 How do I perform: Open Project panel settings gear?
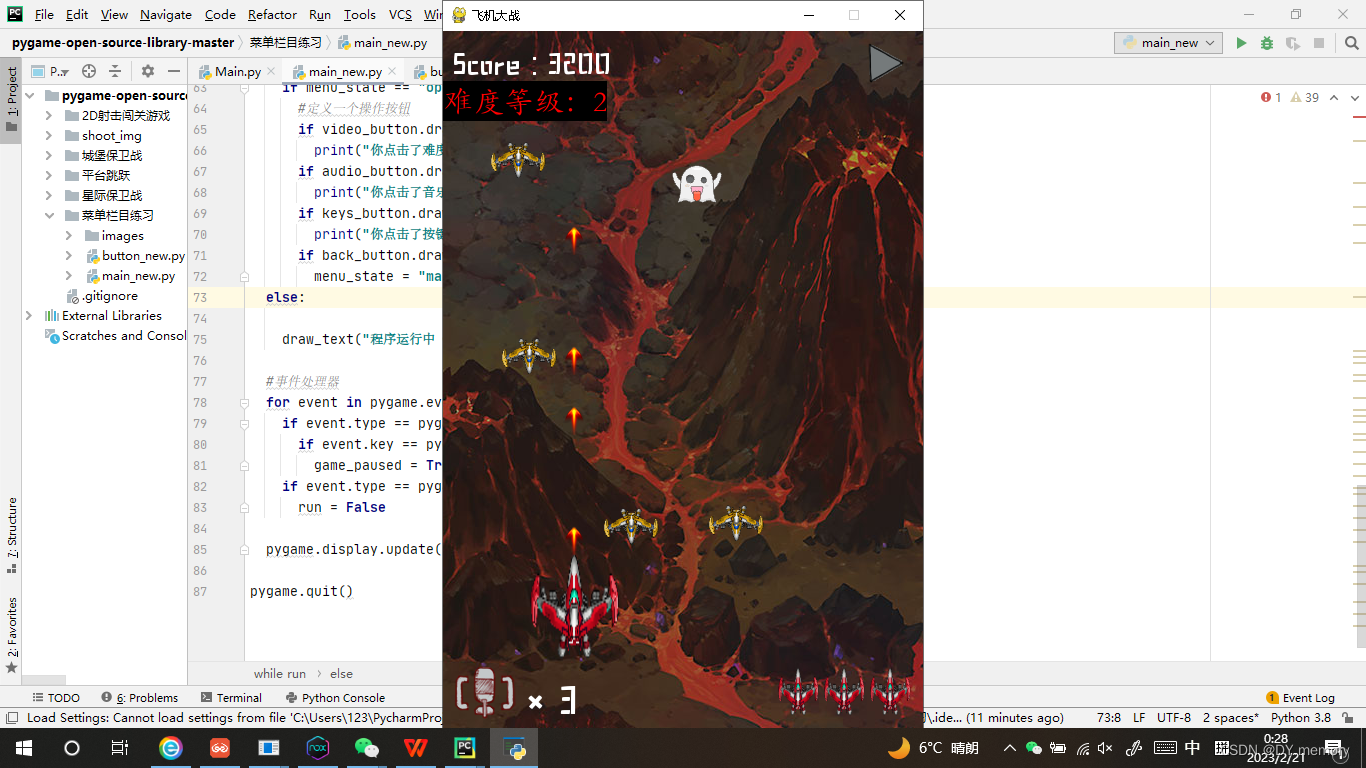pos(148,71)
